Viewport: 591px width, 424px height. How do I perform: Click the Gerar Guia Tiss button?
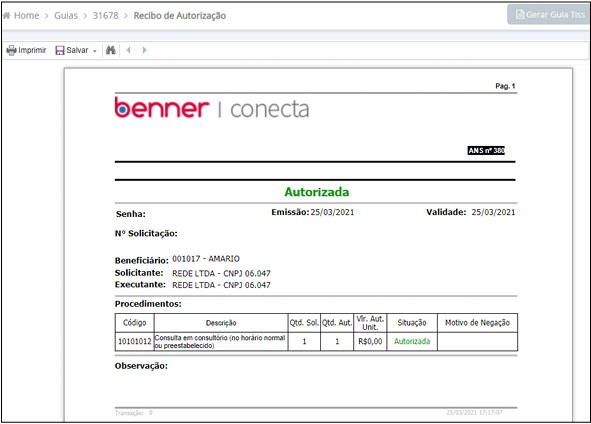point(549,15)
